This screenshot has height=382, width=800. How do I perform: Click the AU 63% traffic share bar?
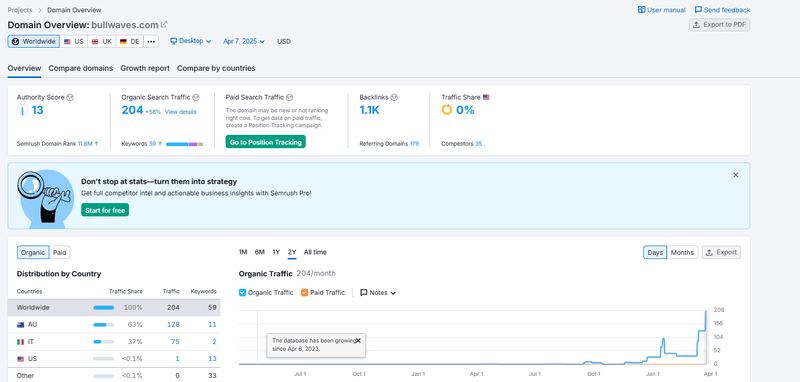[x=104, y=325]
